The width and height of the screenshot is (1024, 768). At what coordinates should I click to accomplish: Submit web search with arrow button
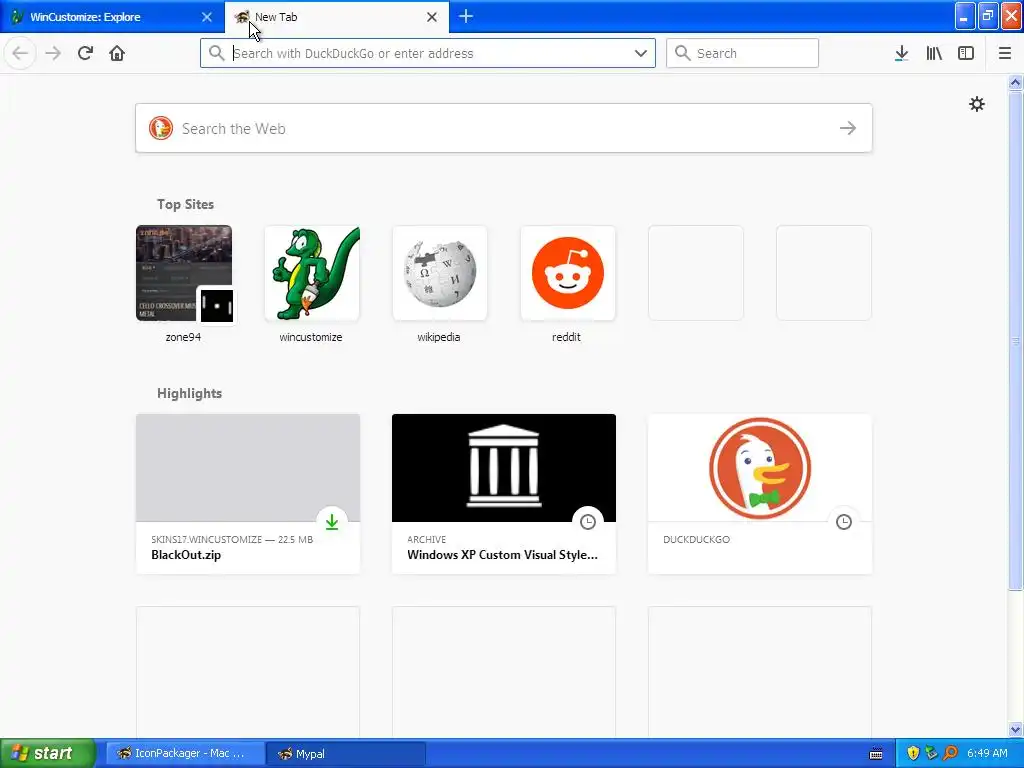pyautogui.click(x=848, y=128)
